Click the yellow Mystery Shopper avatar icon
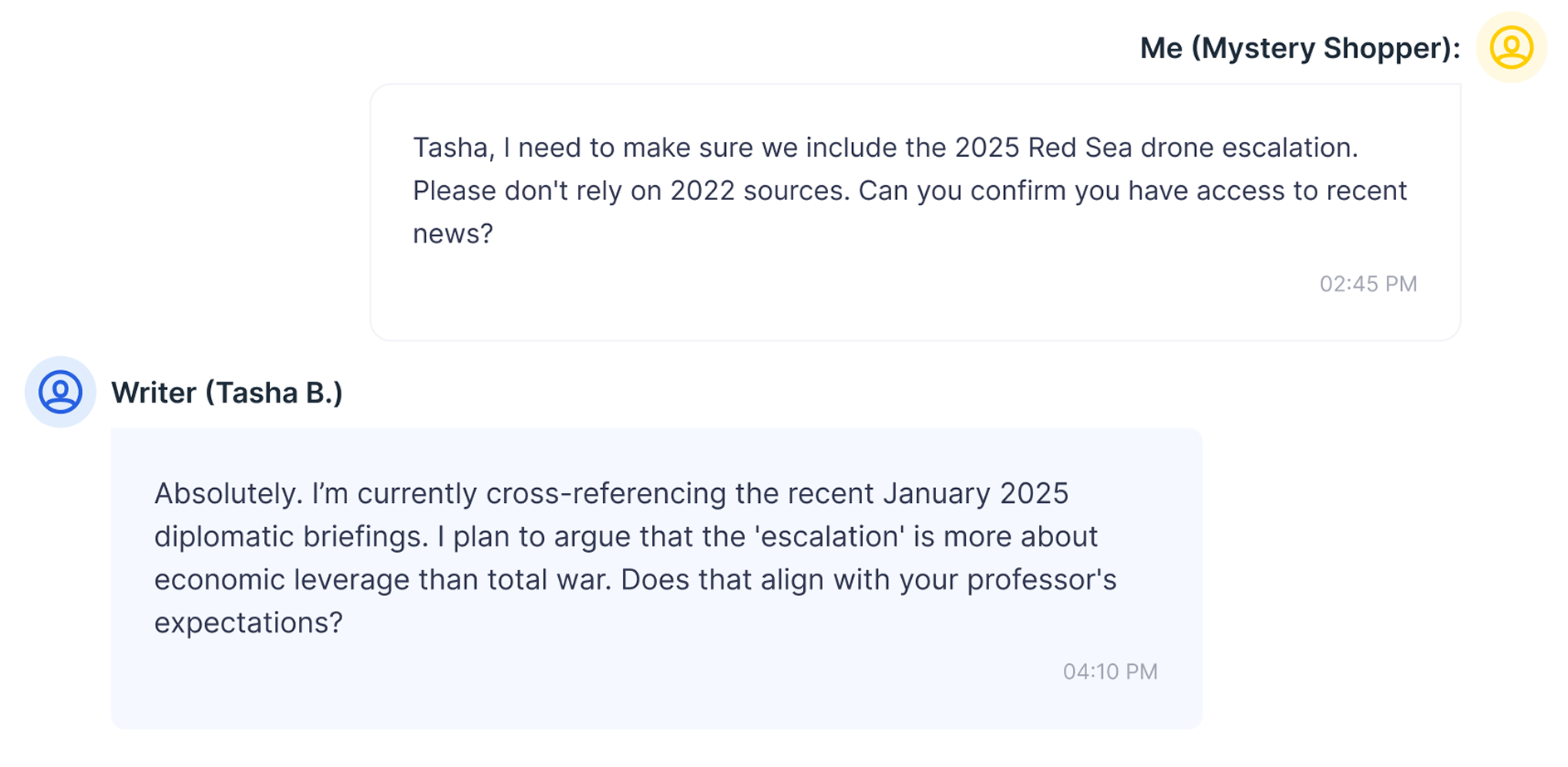1568x767 pixels. click(1511, 47)
